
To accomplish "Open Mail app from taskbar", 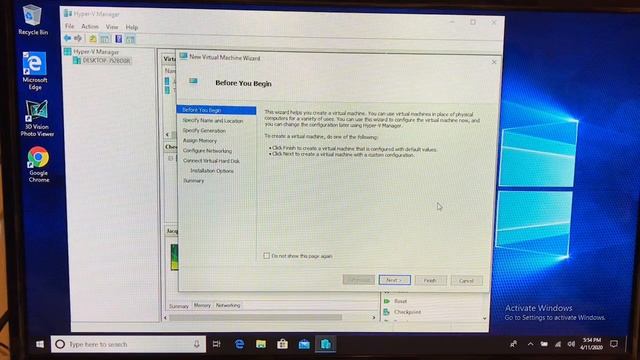I will [304, 344].
